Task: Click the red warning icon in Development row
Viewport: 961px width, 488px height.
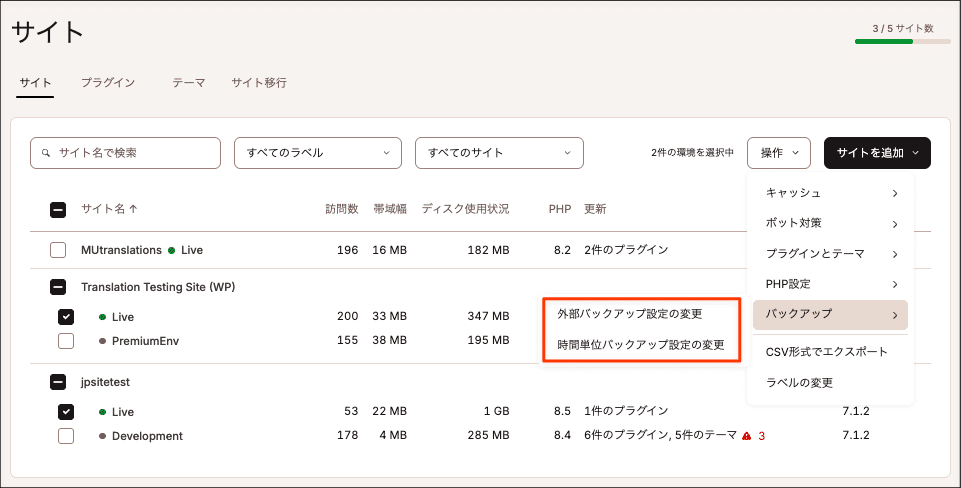Action: tap(746, 436)
